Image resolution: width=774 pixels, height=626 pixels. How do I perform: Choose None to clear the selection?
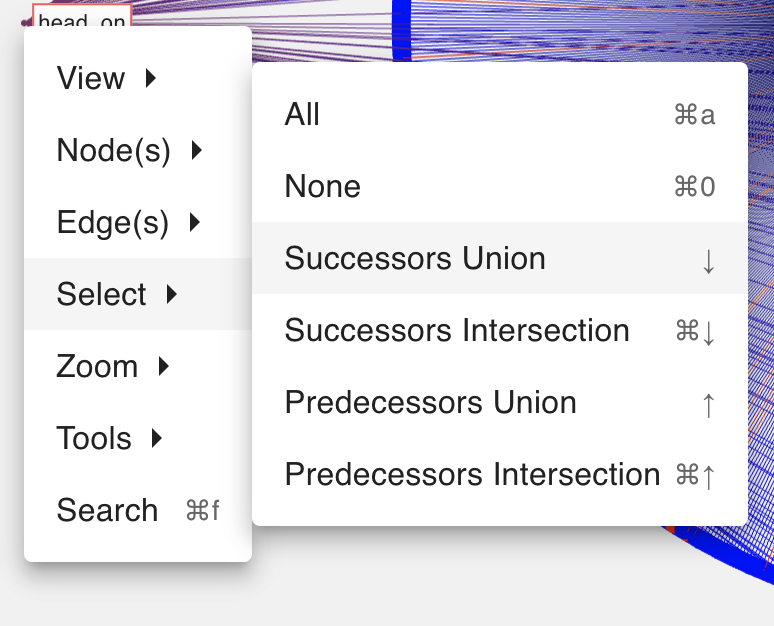[x=322, y=187]
